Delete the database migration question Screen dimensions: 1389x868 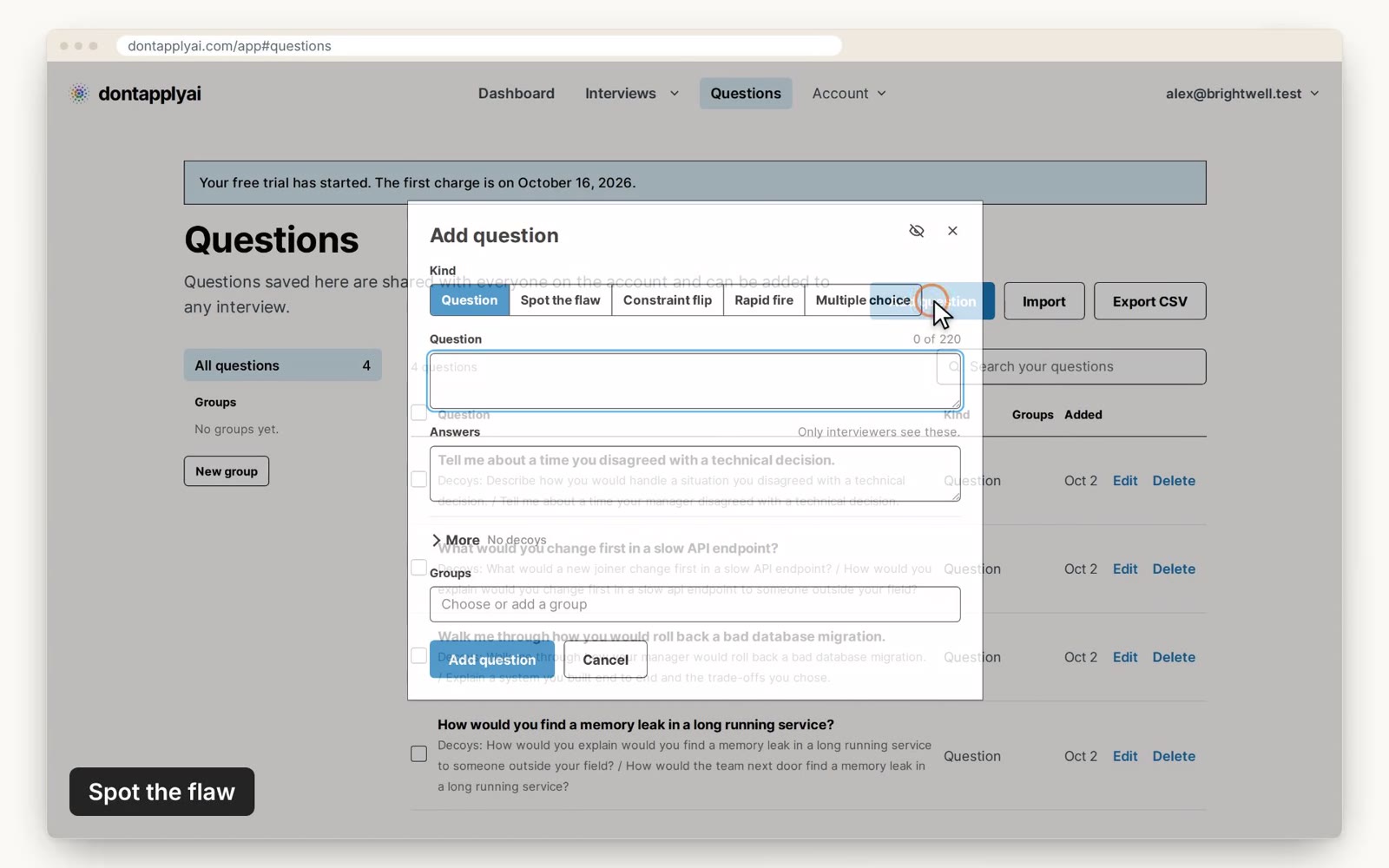tap(1174, 658)
